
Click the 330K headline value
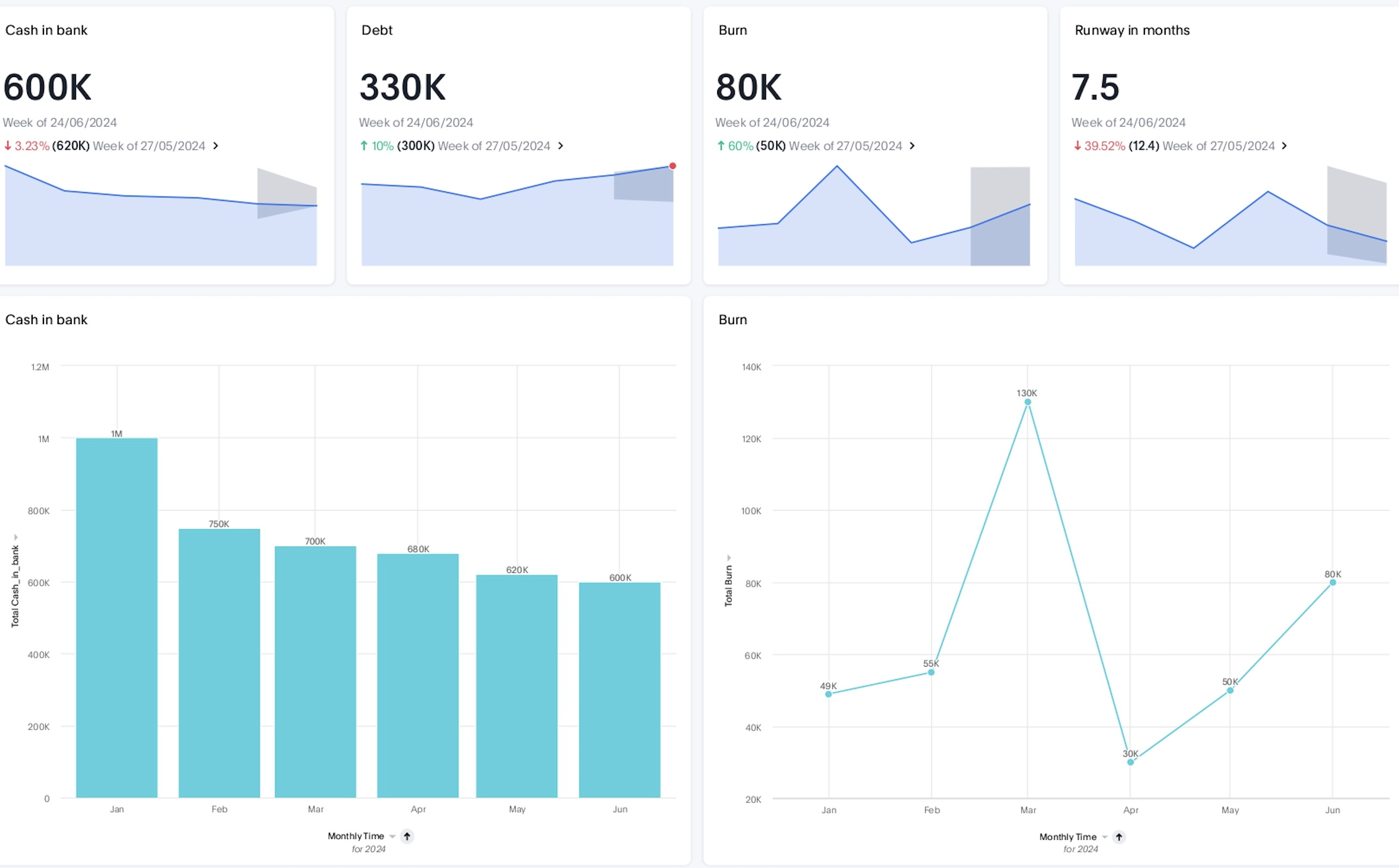point(402,87)
